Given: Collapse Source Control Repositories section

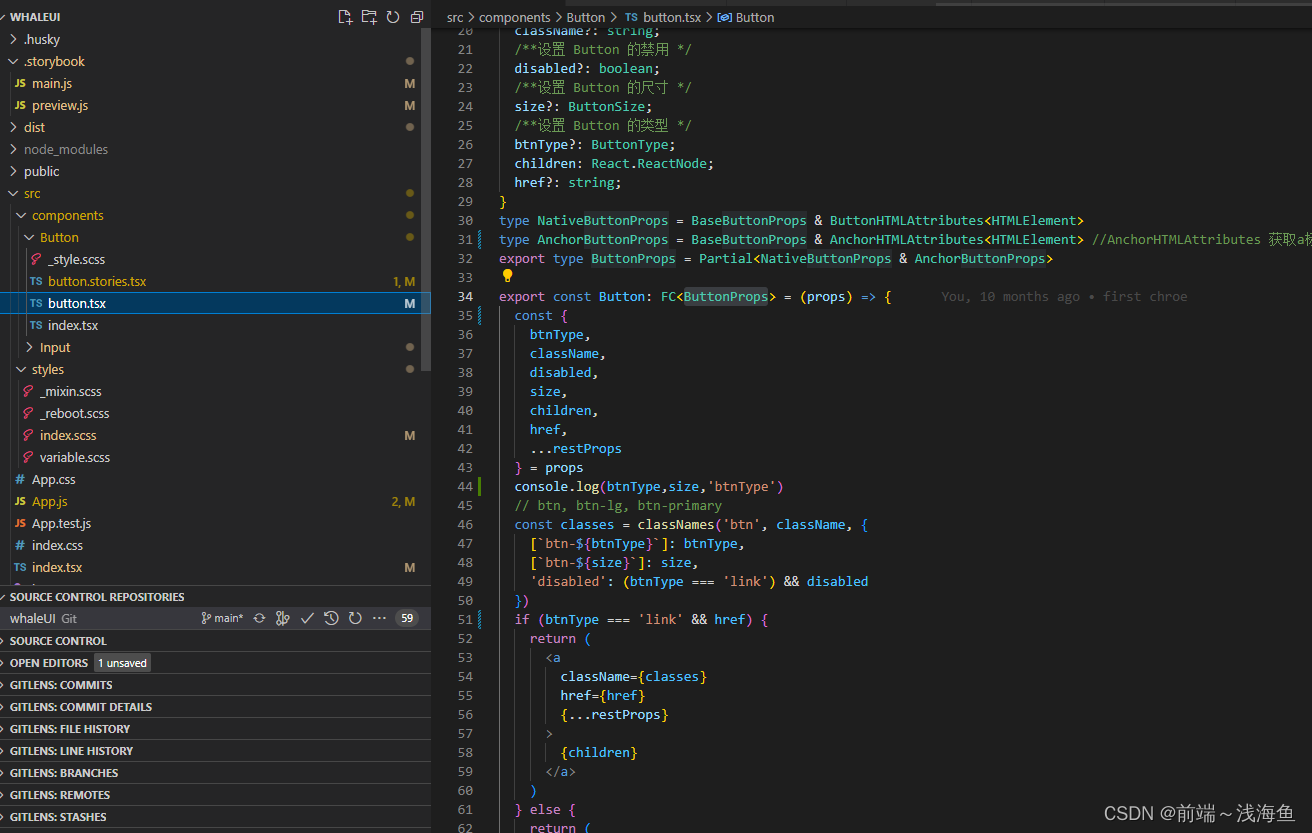Looking at the screenshot, I should (x=215, y=596).
